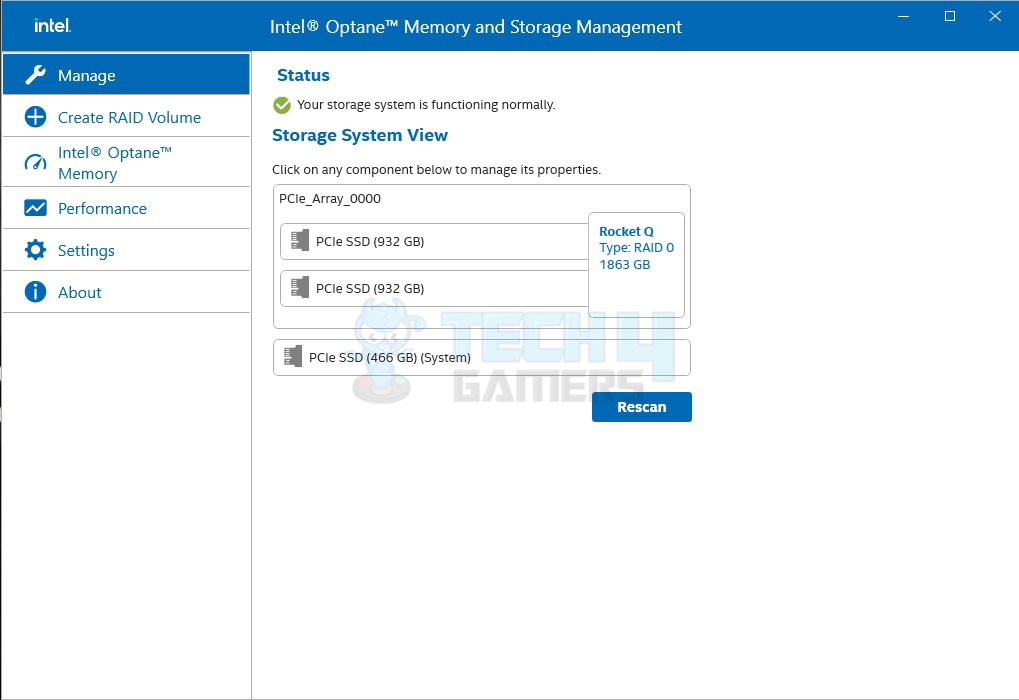The height and width of the screenshot is (700, 1019).
Task: Open the Settings page
Action: point(126,250)
